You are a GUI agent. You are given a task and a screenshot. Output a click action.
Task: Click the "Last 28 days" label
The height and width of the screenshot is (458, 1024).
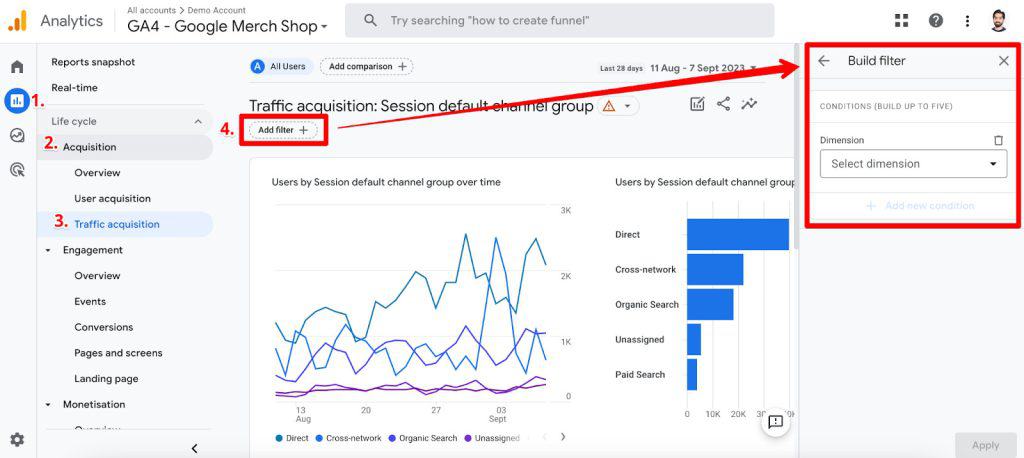click(x=621, y=68)
